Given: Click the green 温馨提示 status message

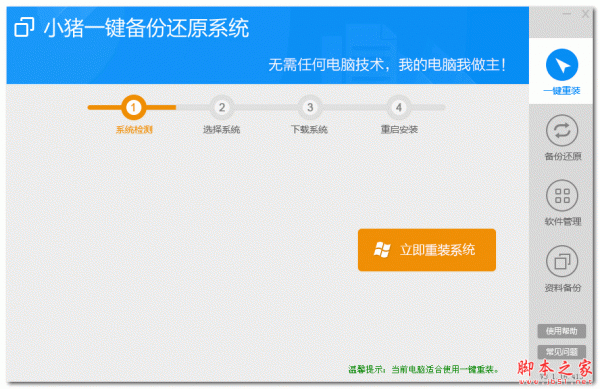Looking at the screenshot, I should pos(424,369).
